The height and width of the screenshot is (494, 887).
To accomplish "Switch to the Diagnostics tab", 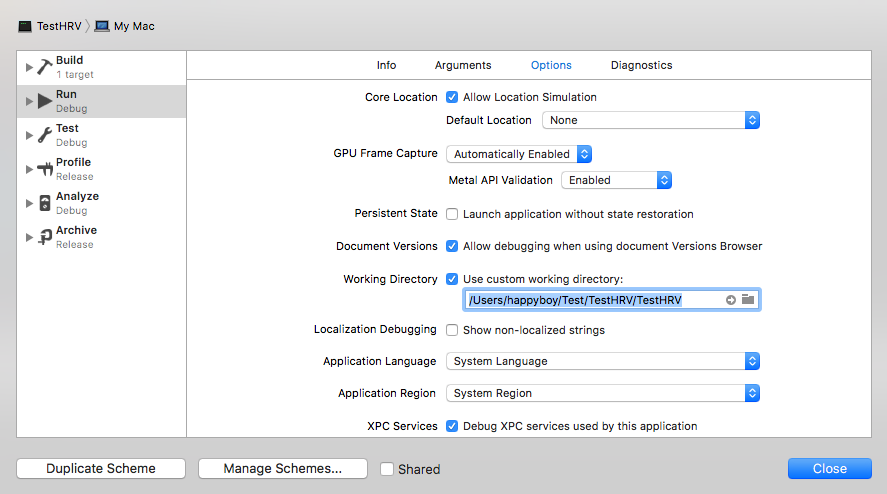I will pyautogui.click(x=641, y=65).
